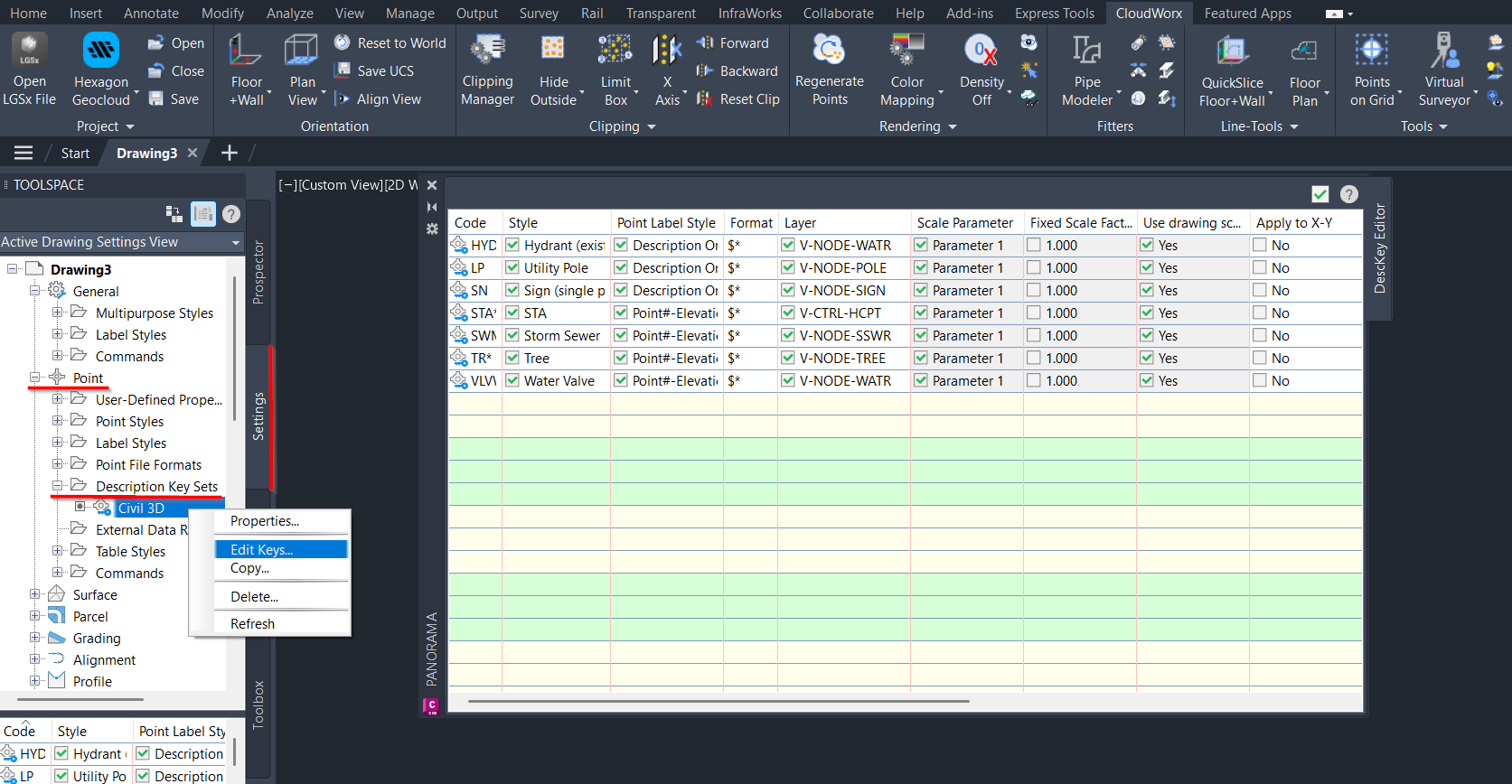Choose the Hide Outside clipping tool
The height and width of the screenshot is (784, 1512).
point(553,70)
